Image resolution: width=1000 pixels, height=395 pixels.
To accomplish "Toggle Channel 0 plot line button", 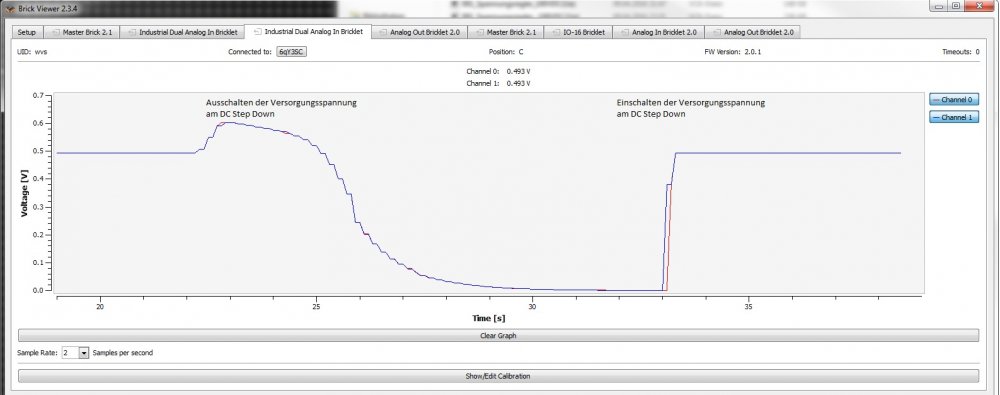I will click(x=953, y=100).
